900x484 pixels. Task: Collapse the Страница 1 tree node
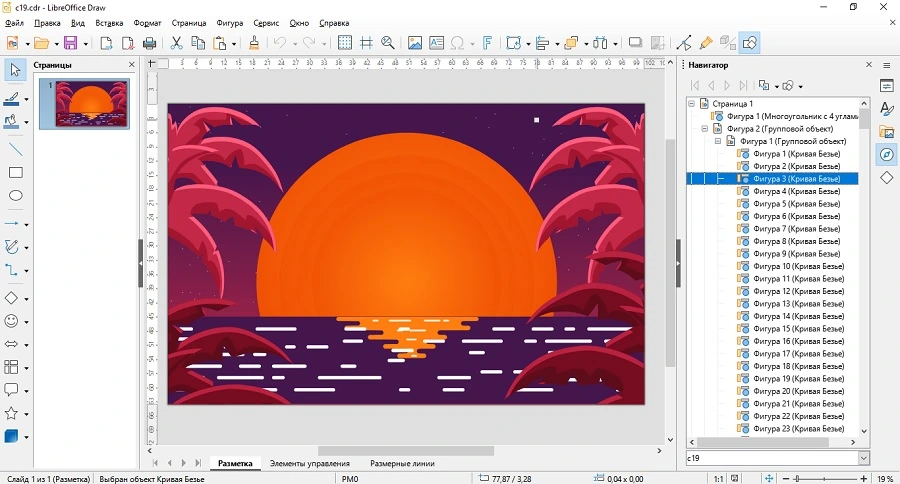click(x=692, y=104)
